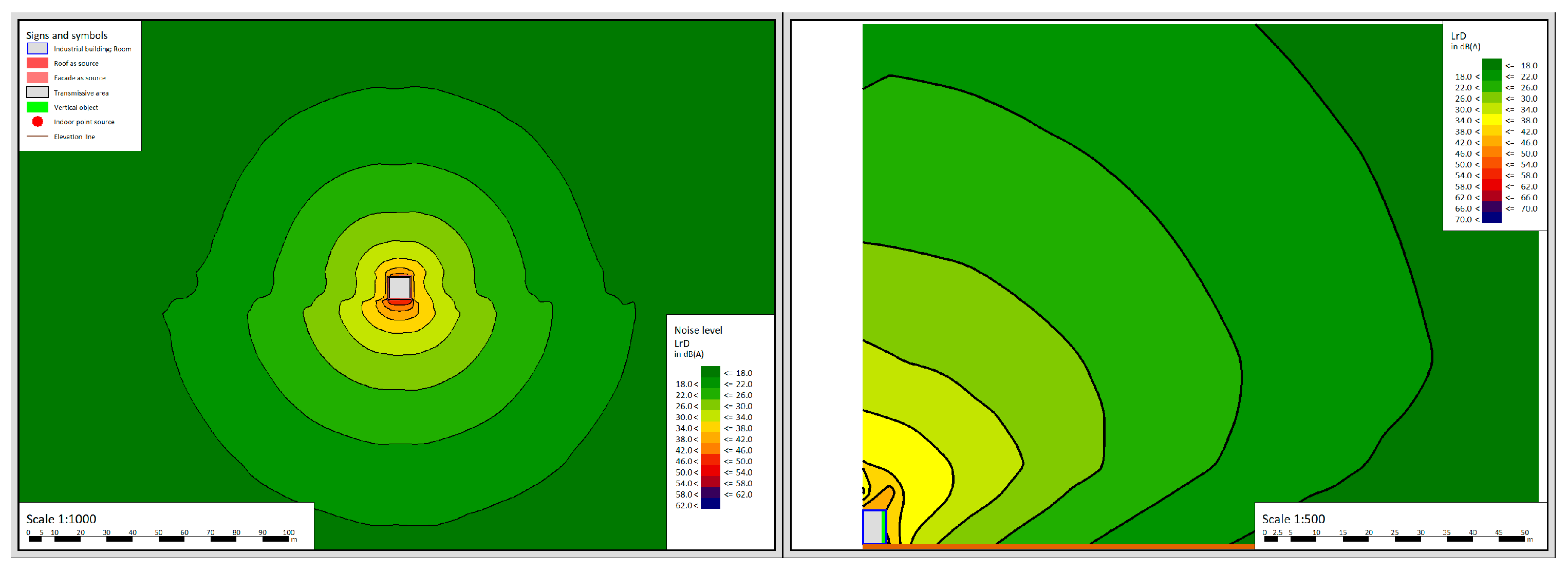Click the blue-outlined building in right map
Viewport: 1568px width, 573px height.
(x=873, y=527)
